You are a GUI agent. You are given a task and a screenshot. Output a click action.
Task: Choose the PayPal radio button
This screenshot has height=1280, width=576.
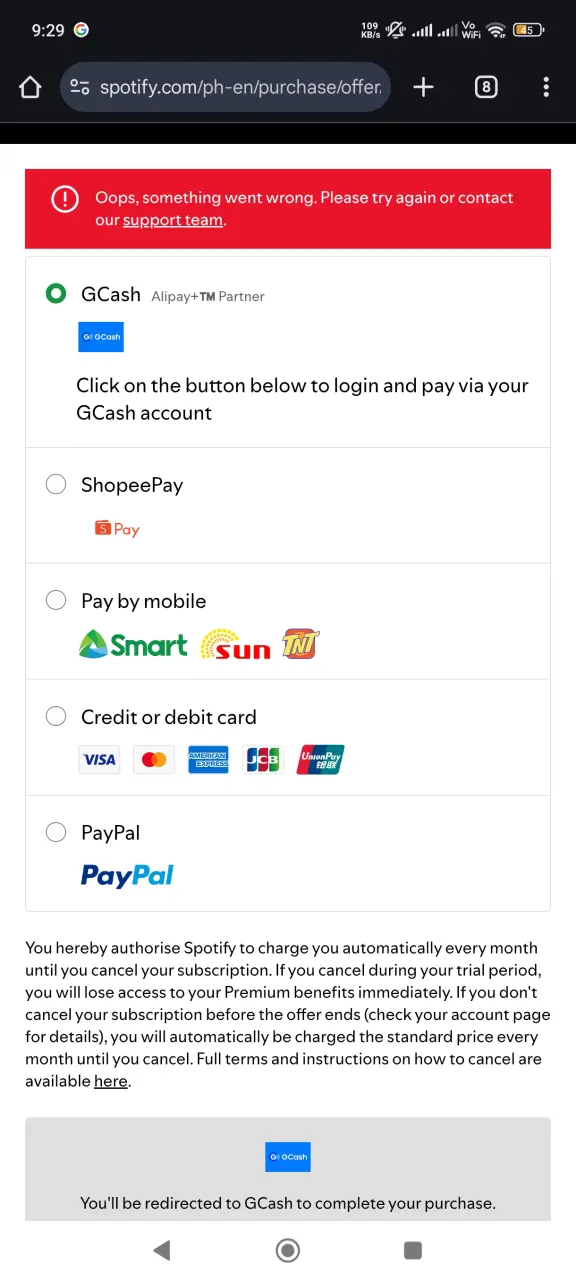[56, 832]
